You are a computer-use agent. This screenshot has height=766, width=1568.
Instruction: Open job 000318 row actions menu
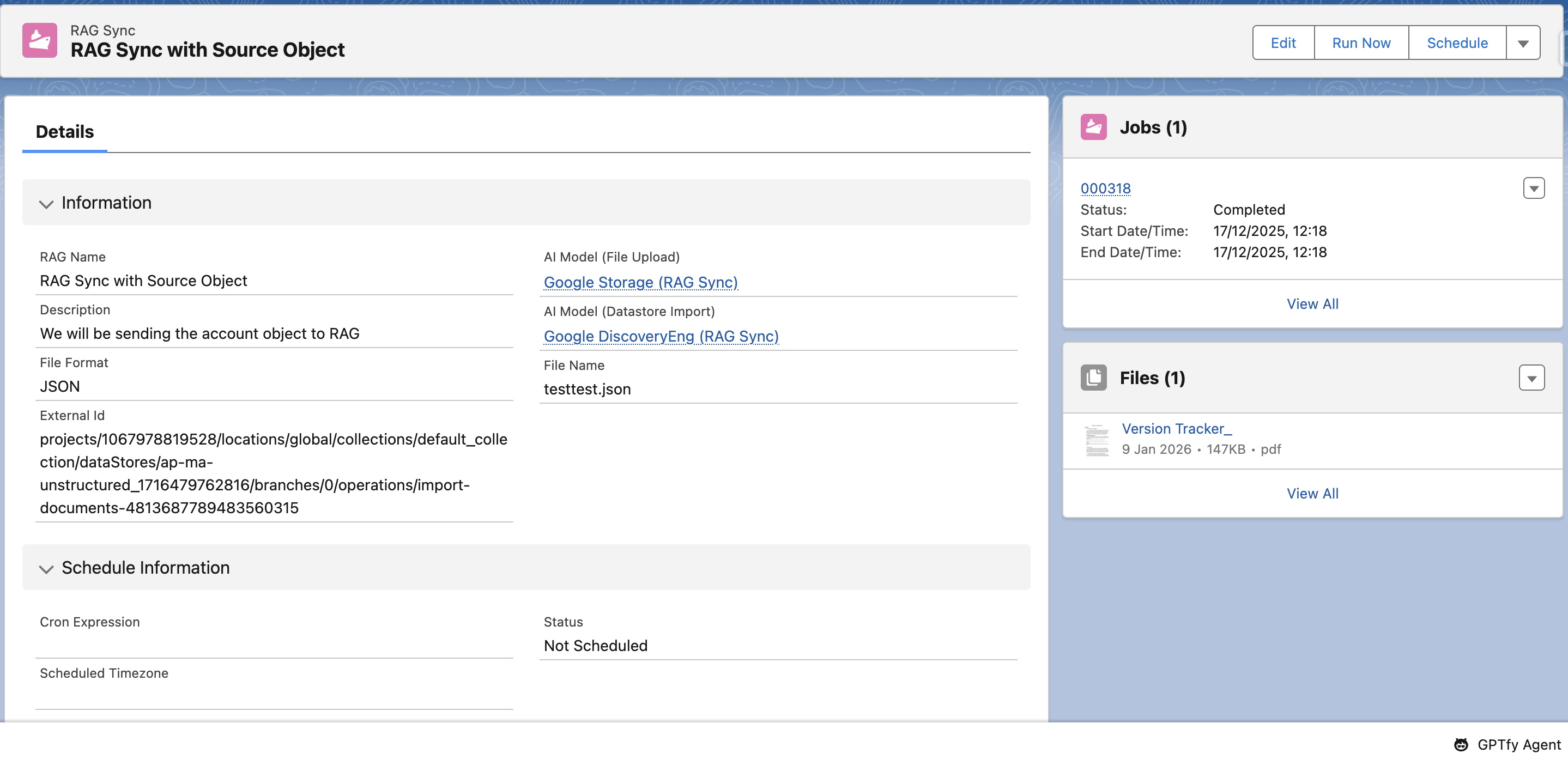pyautogui.click(x=1533, y=189)
